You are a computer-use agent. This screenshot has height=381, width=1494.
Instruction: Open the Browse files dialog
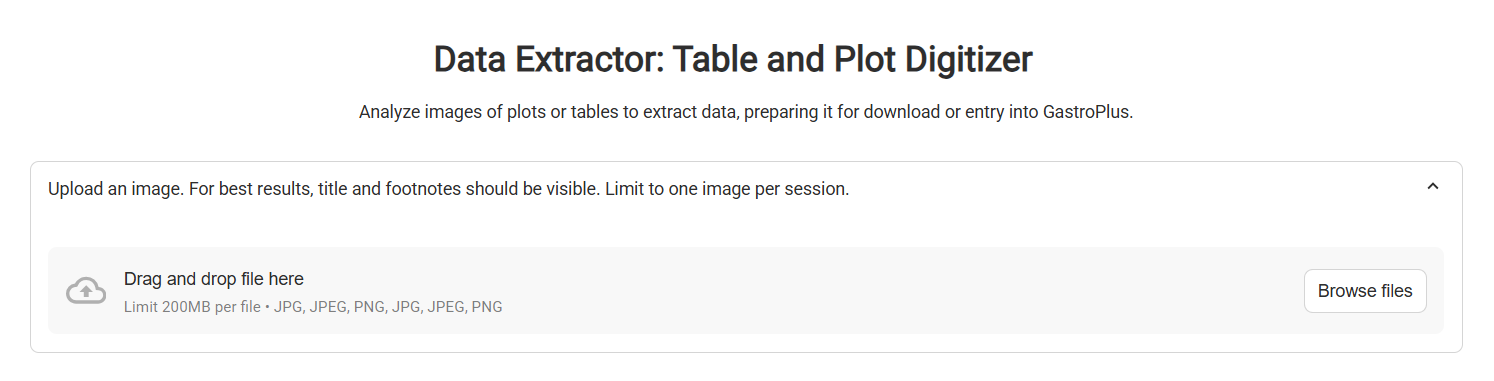[1365, 291]
